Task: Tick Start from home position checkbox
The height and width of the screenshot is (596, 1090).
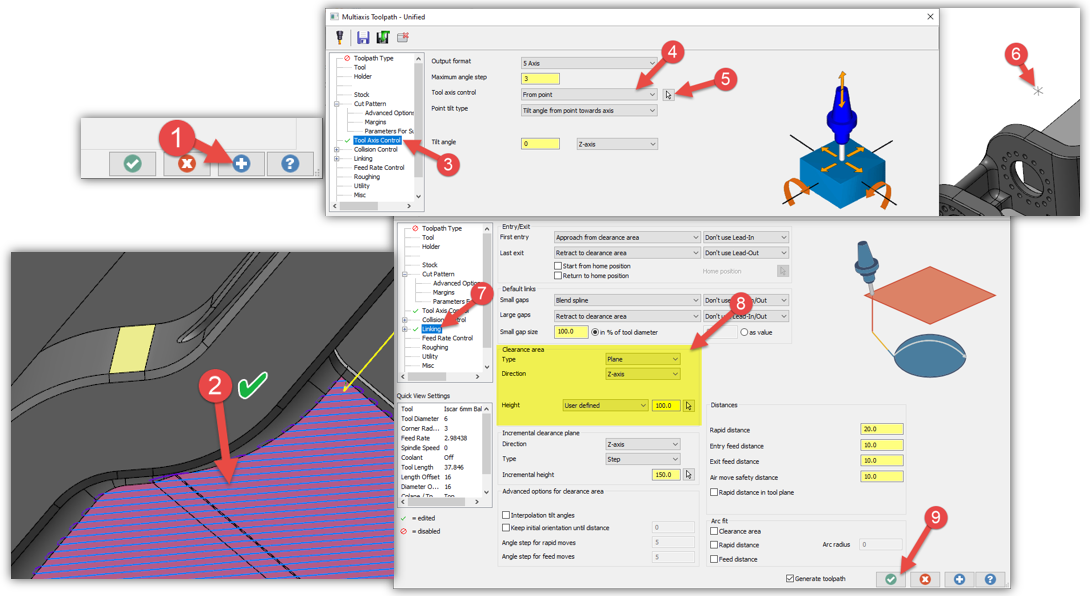Action: pyautogui.click(x=558, y=266)
